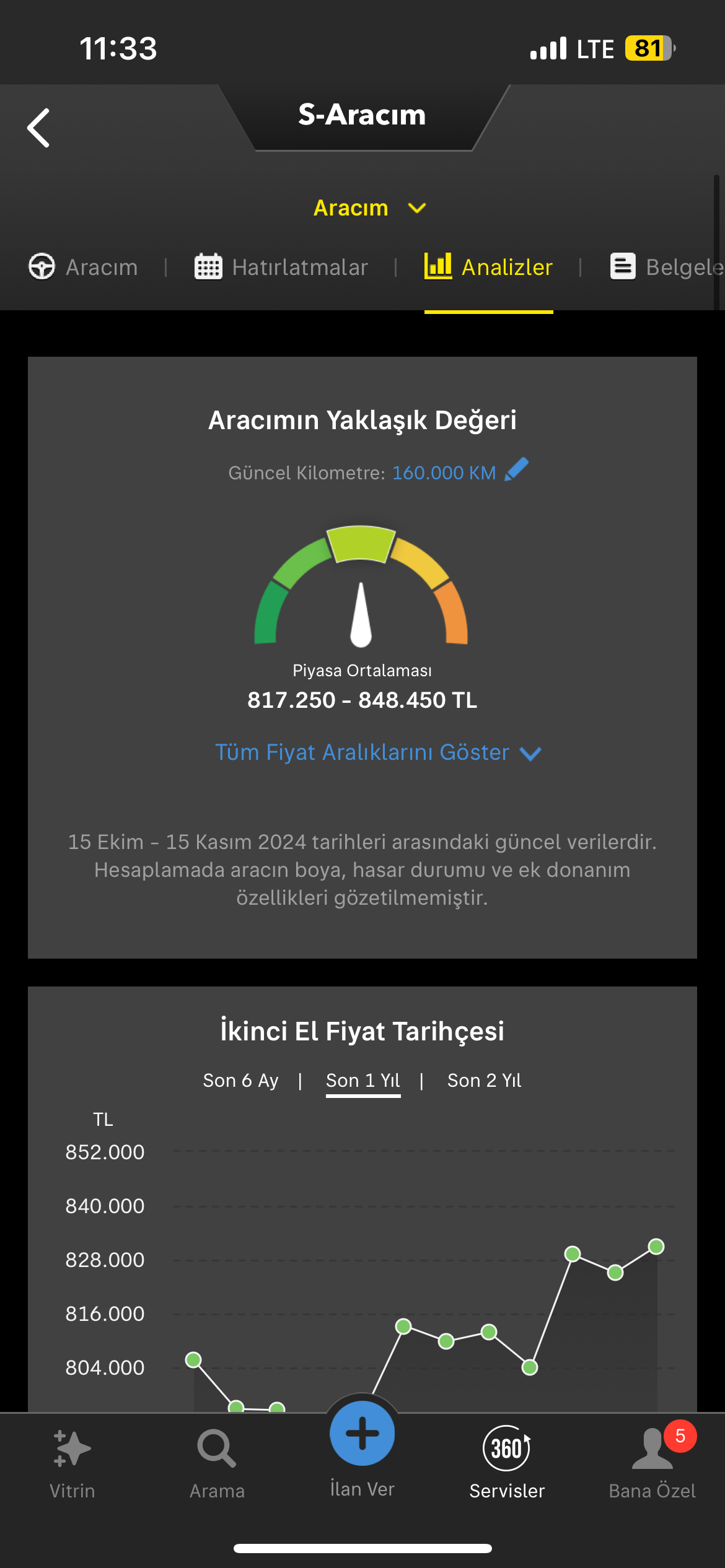Tap the pencil icon to edit kilometre
725x1568 pixels.
(516, 469)
